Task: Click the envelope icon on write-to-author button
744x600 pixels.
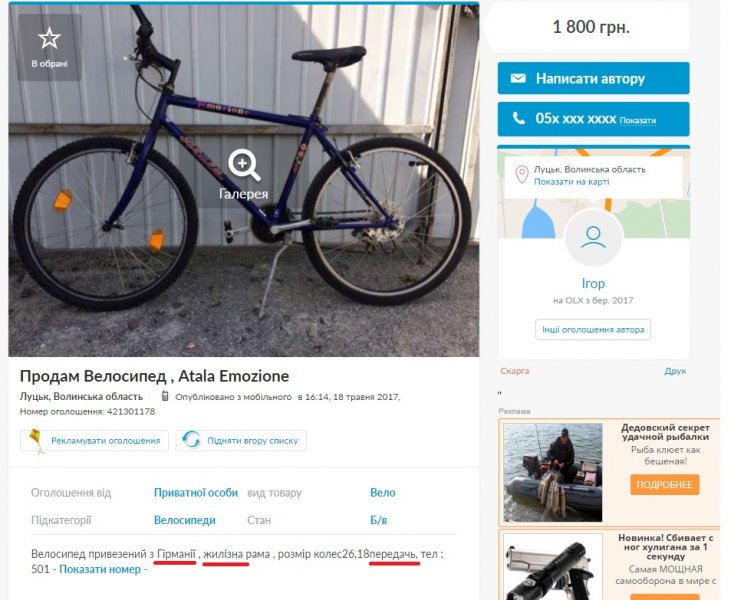Action: [x=518, y=78]
